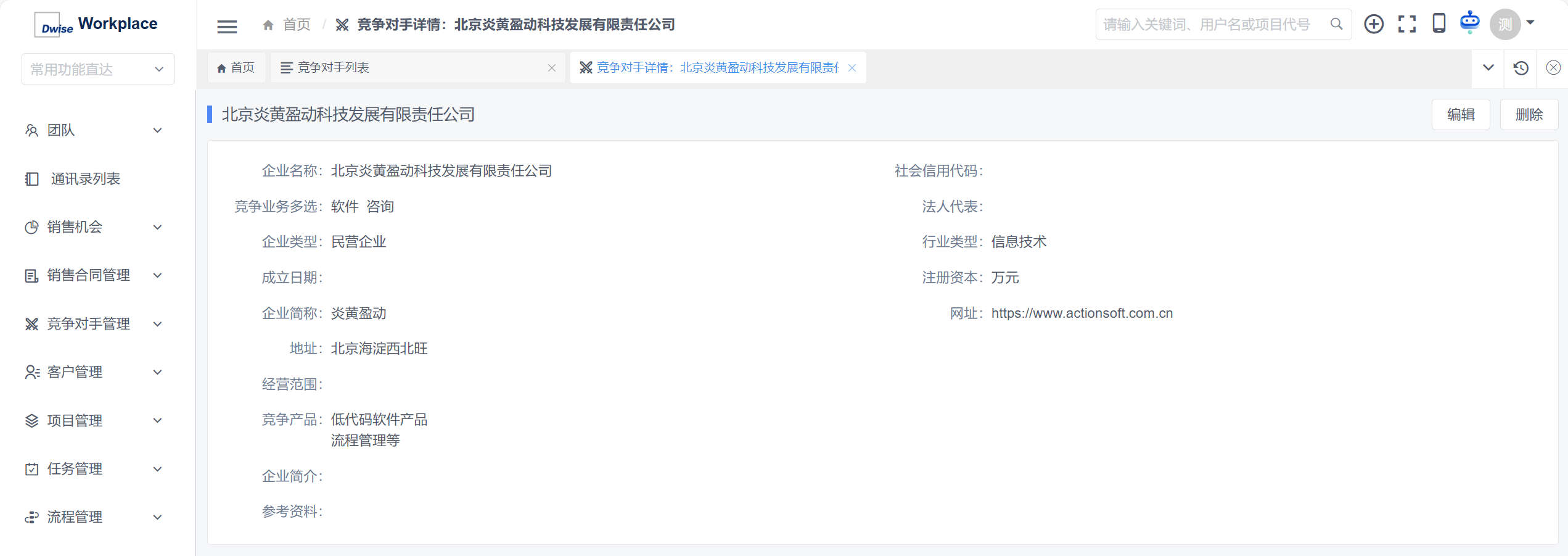Open the 项目管理 sidebar menu
Image resolution: width=1568 pixels, height=556 pixels.
(98, 421)
